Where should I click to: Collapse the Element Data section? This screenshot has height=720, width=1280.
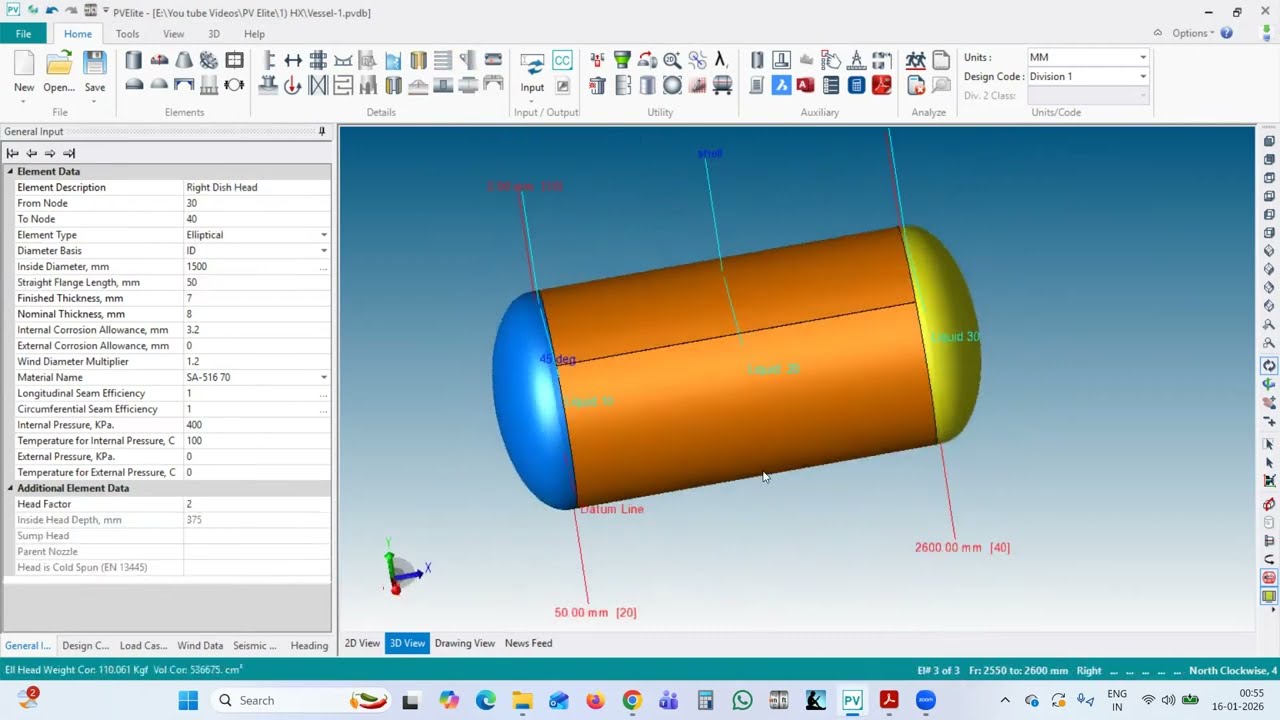click(10, 172)
